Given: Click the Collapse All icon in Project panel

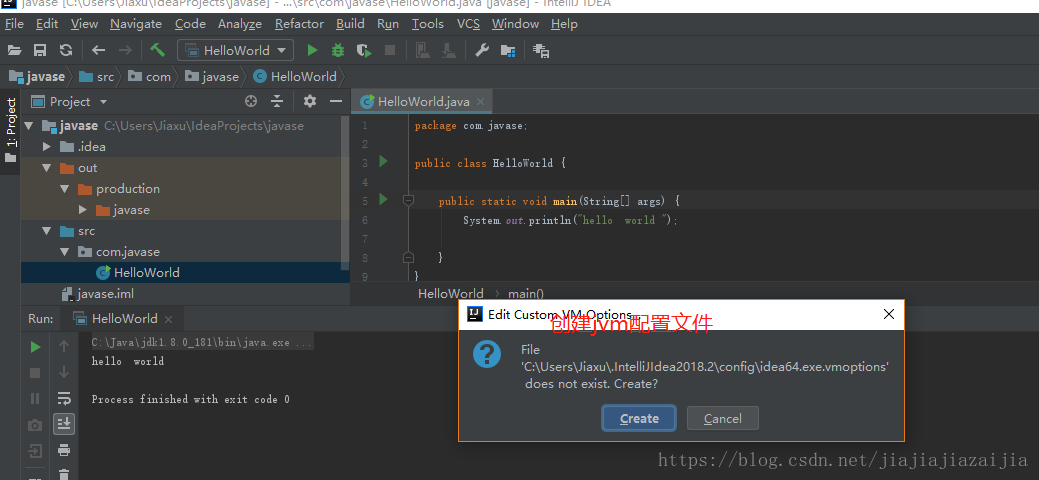Looking at the screenshot, I should (277, 101).
